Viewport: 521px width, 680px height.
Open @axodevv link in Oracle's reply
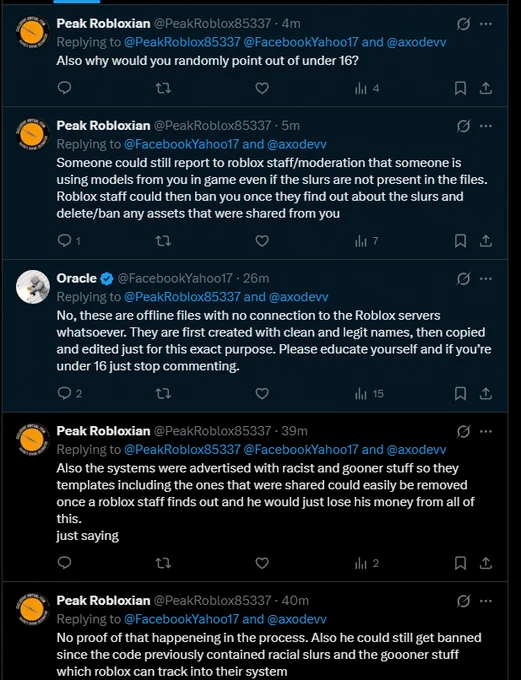tap(298, 297)
